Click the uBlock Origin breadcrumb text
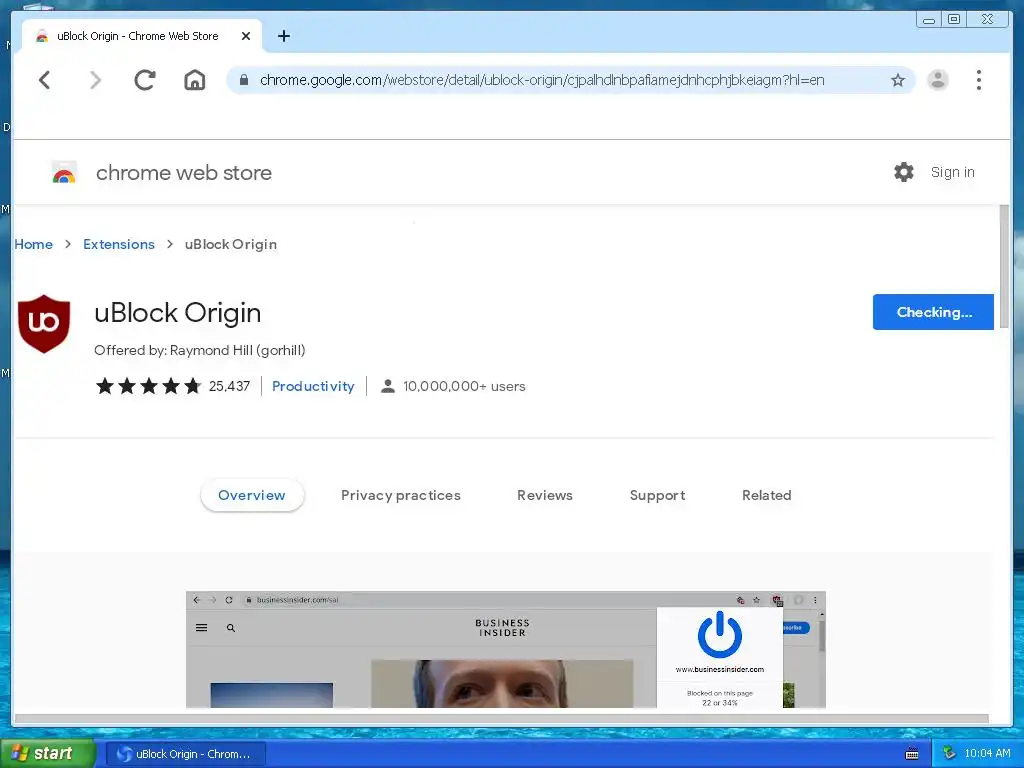The height and width of the screenshot is (768, 1024). coord(231,244)
